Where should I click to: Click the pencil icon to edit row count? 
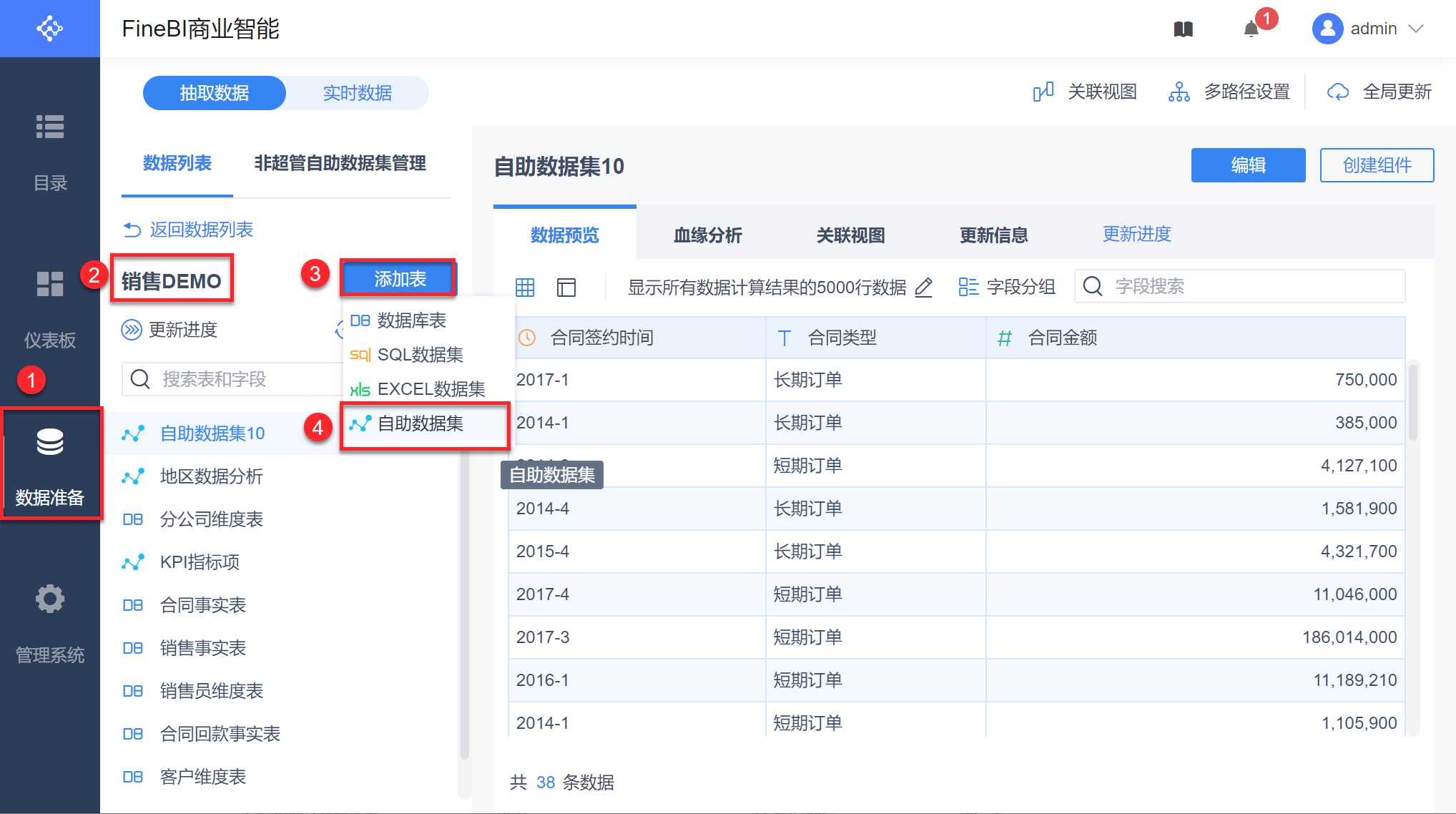924,288
